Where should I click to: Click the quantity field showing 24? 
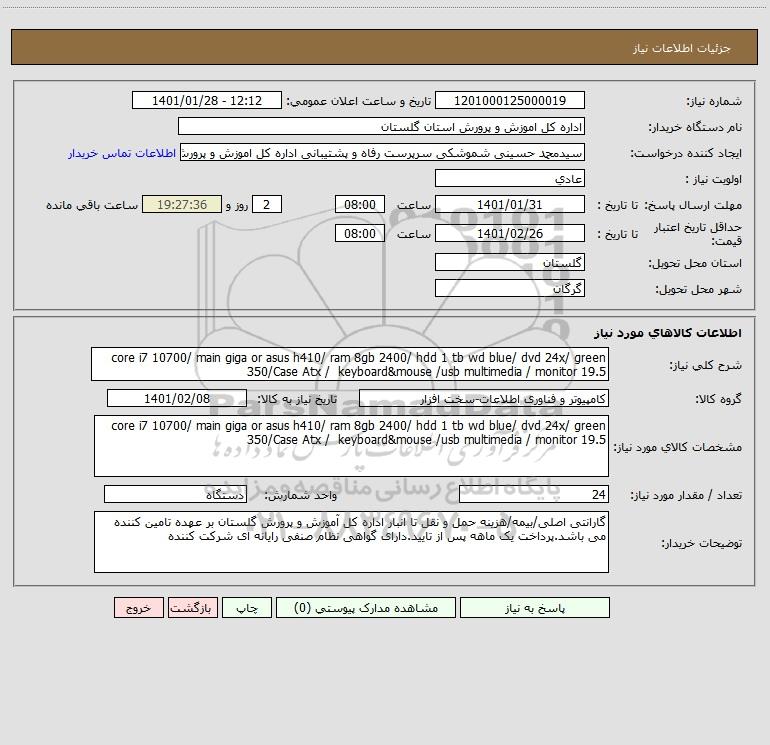(x=534, y=494)
